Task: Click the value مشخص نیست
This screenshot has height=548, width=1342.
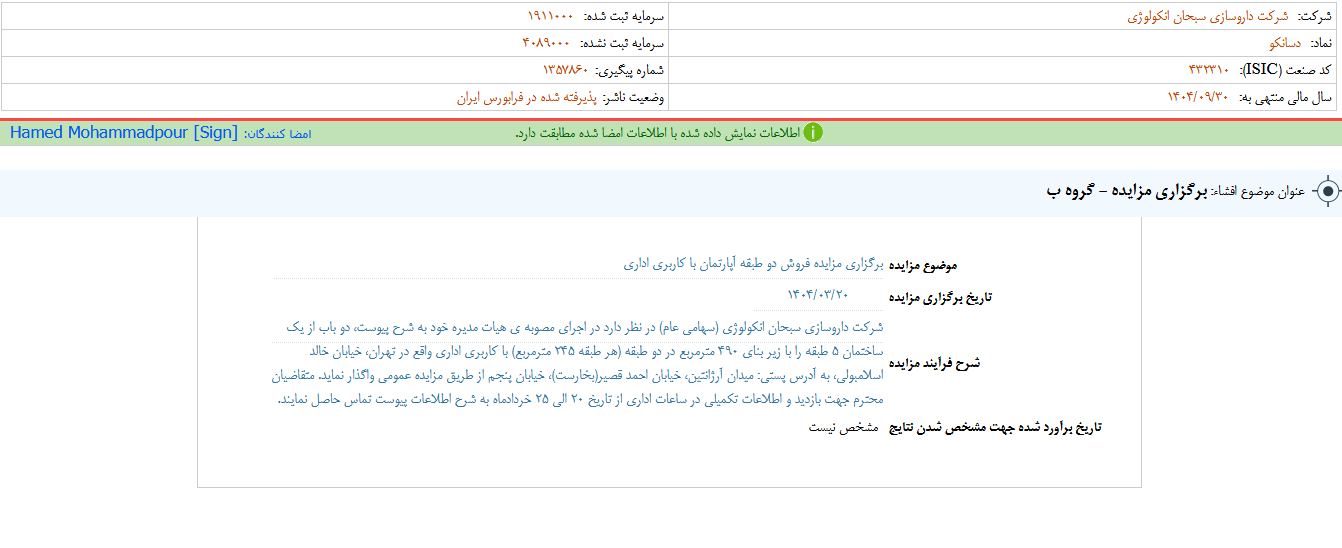Action: [843, 427]
